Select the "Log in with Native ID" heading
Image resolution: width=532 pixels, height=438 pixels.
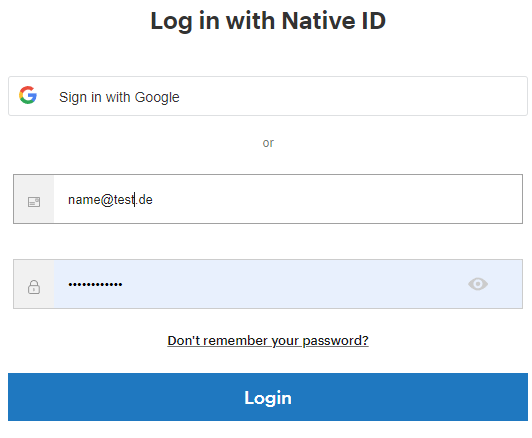268,21
